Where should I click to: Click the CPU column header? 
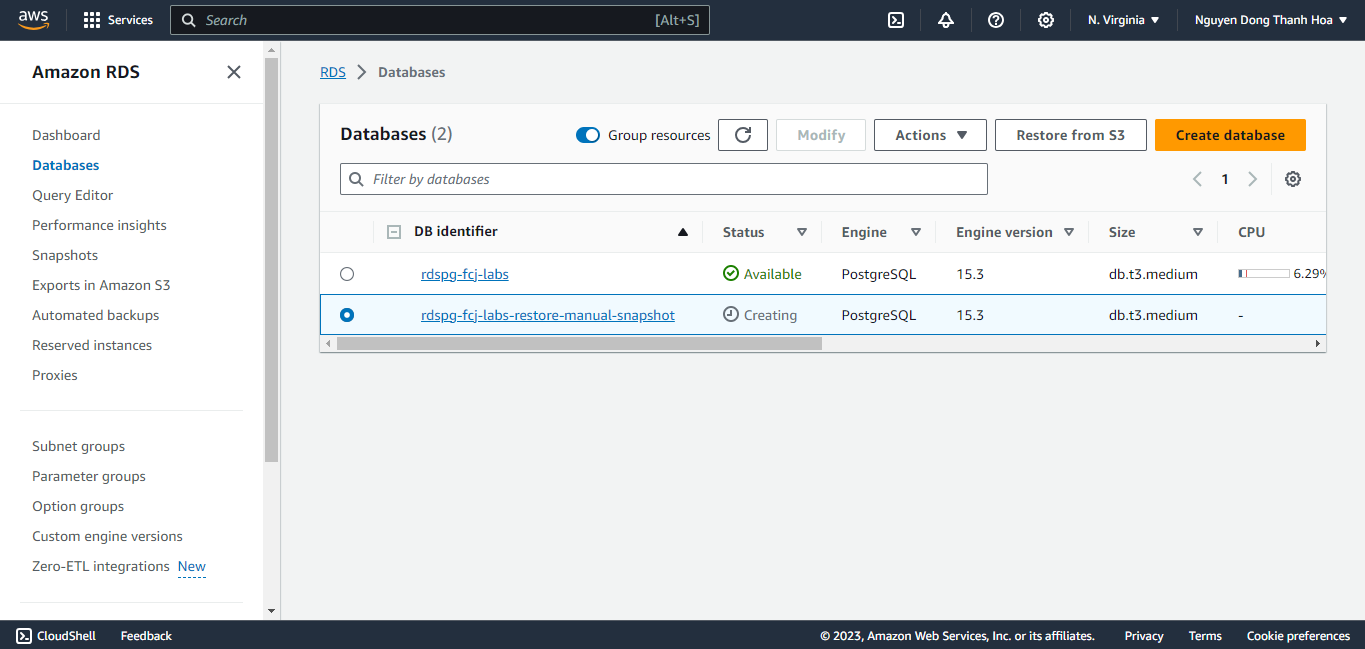(x=1252, y=232)
